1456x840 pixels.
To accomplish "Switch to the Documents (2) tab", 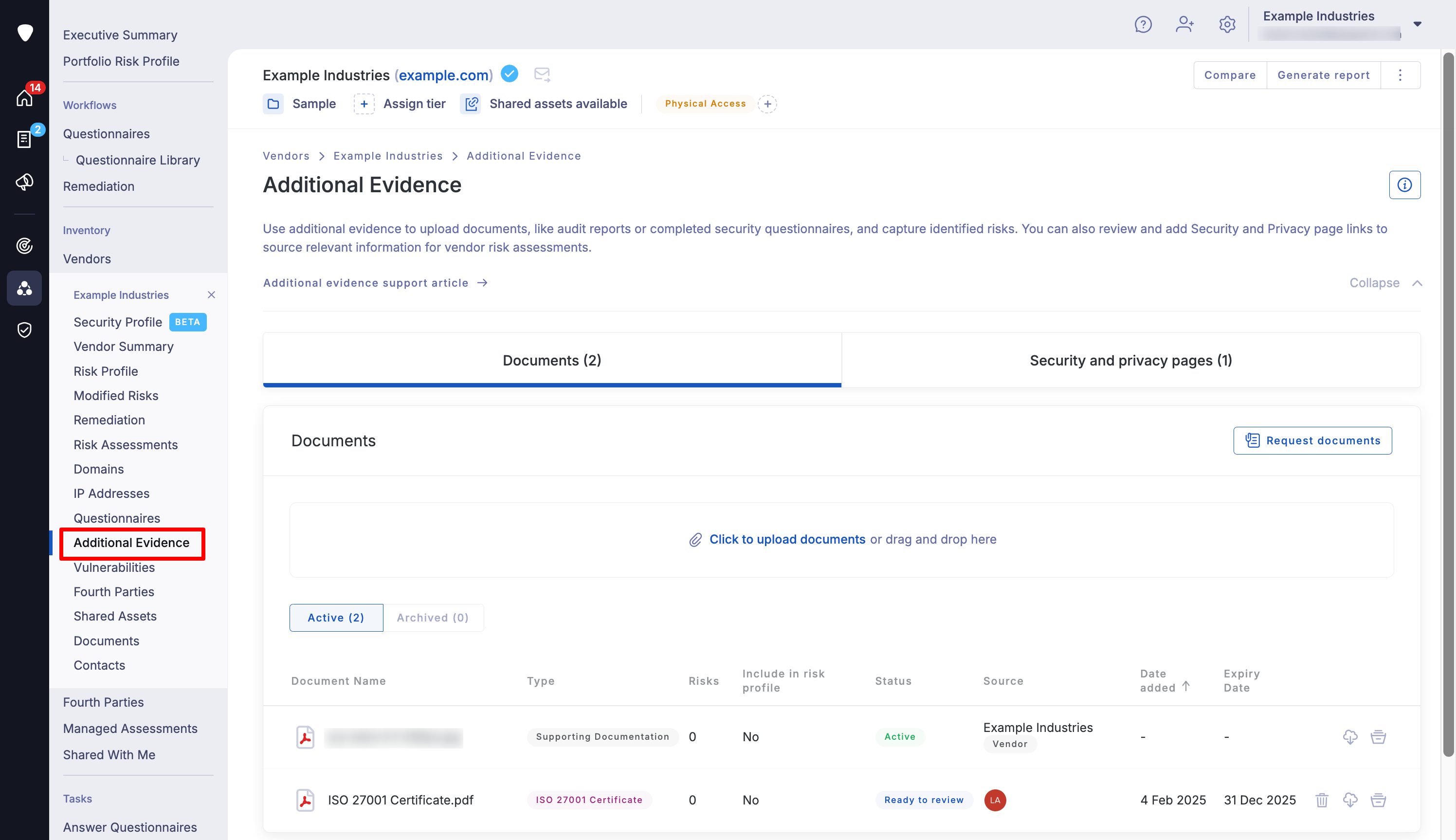I will [552, 360].
